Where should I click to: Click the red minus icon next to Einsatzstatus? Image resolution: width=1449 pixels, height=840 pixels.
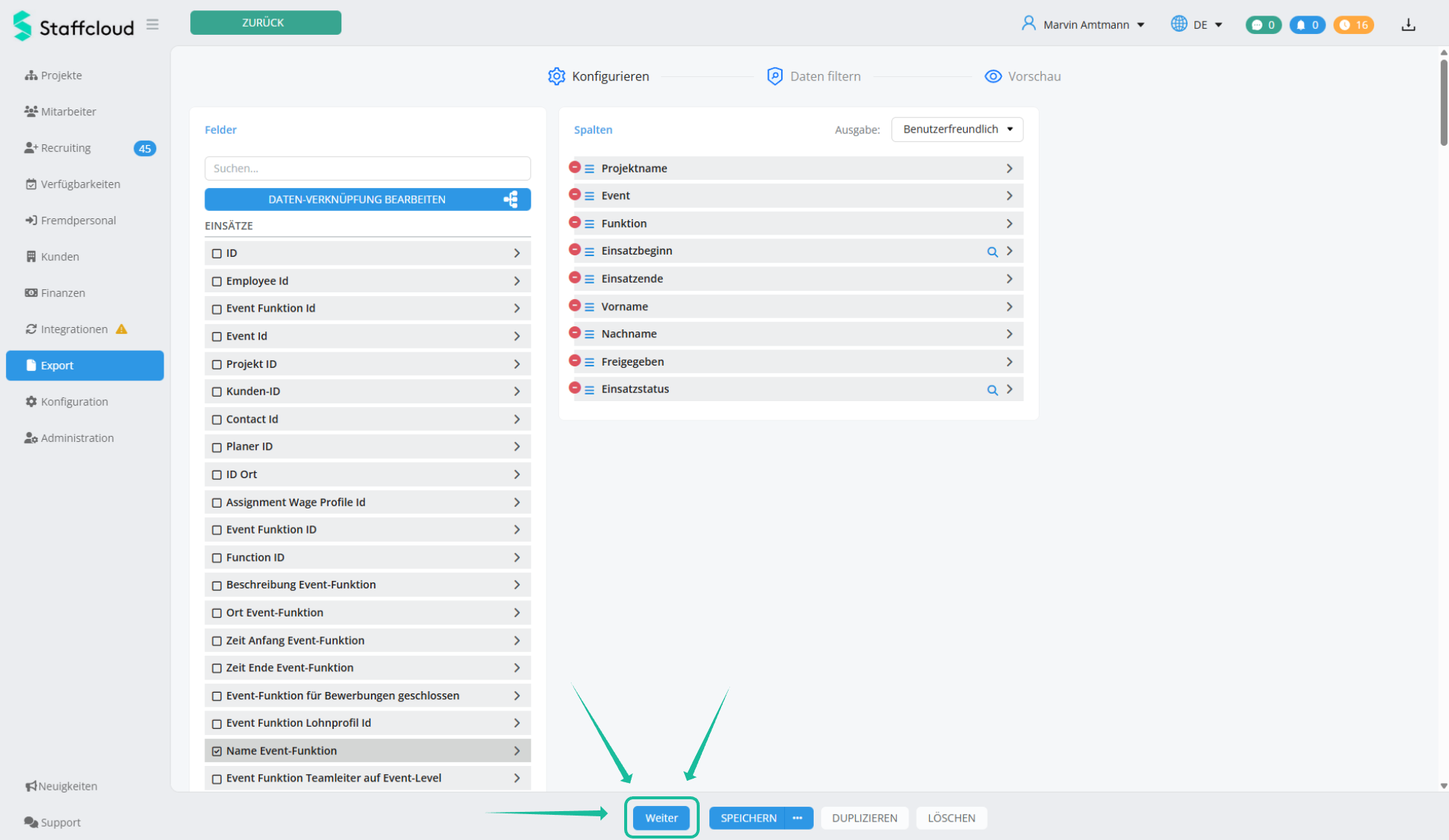click(575, 388)
